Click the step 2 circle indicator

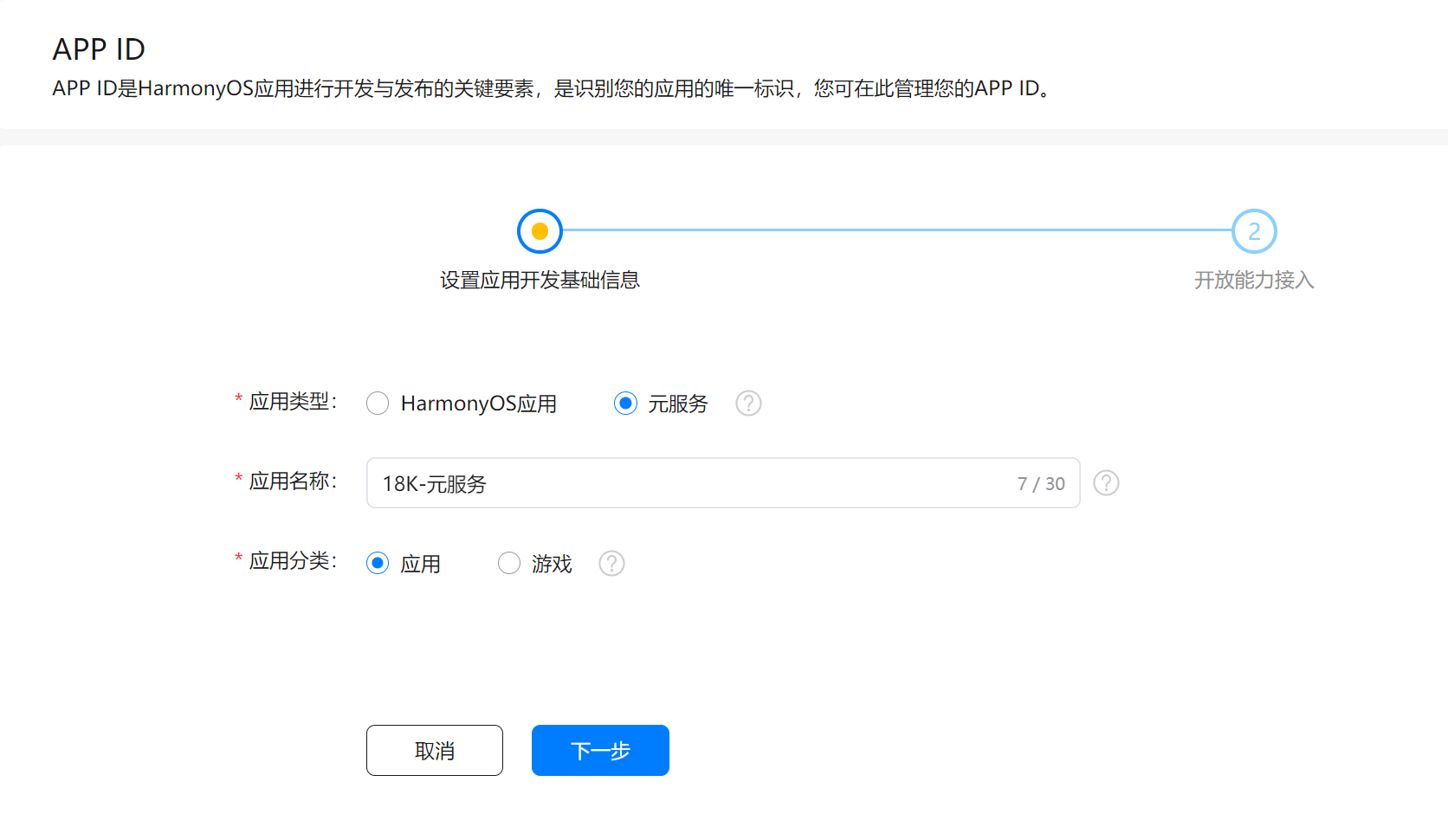[1253, 231]
